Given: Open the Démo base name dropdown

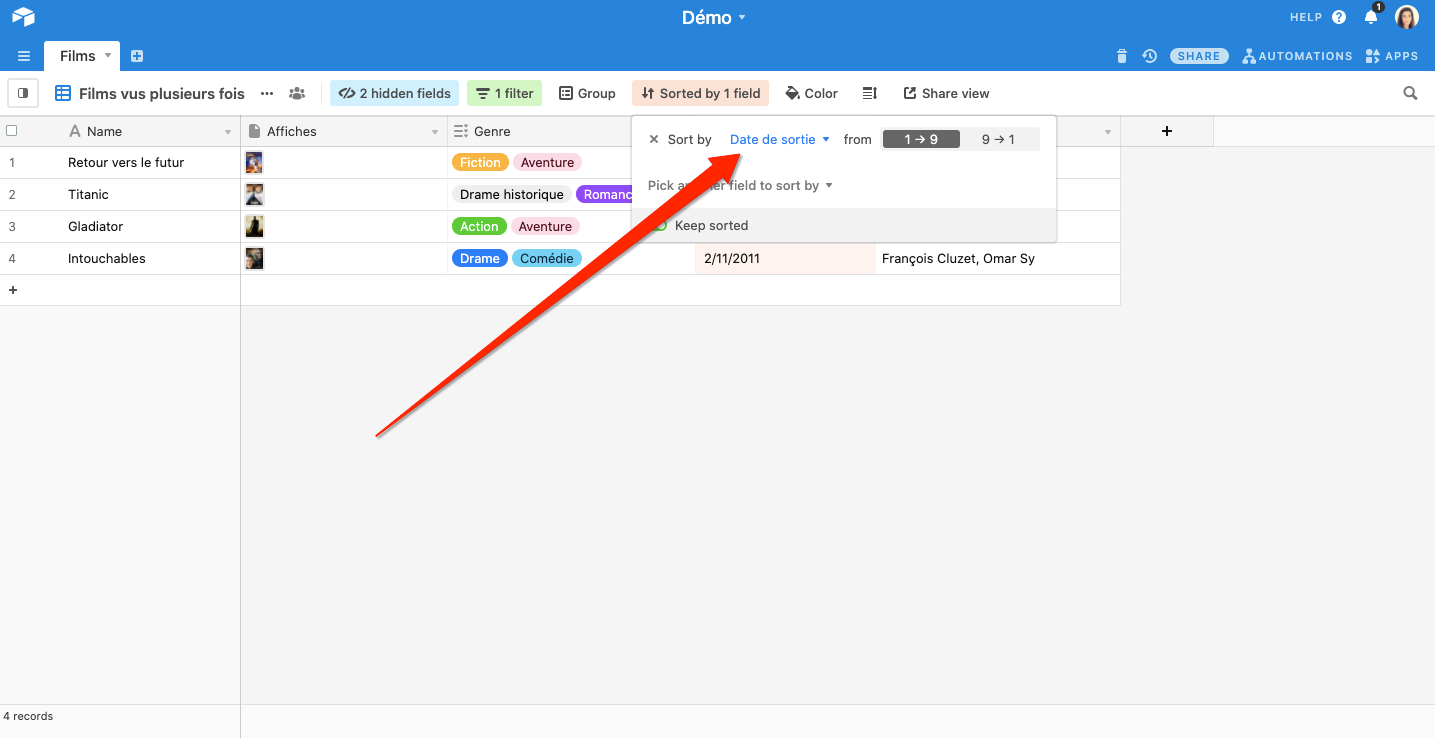Looking at the screenshot, I should pyautogui.click(x=714, y=17).
